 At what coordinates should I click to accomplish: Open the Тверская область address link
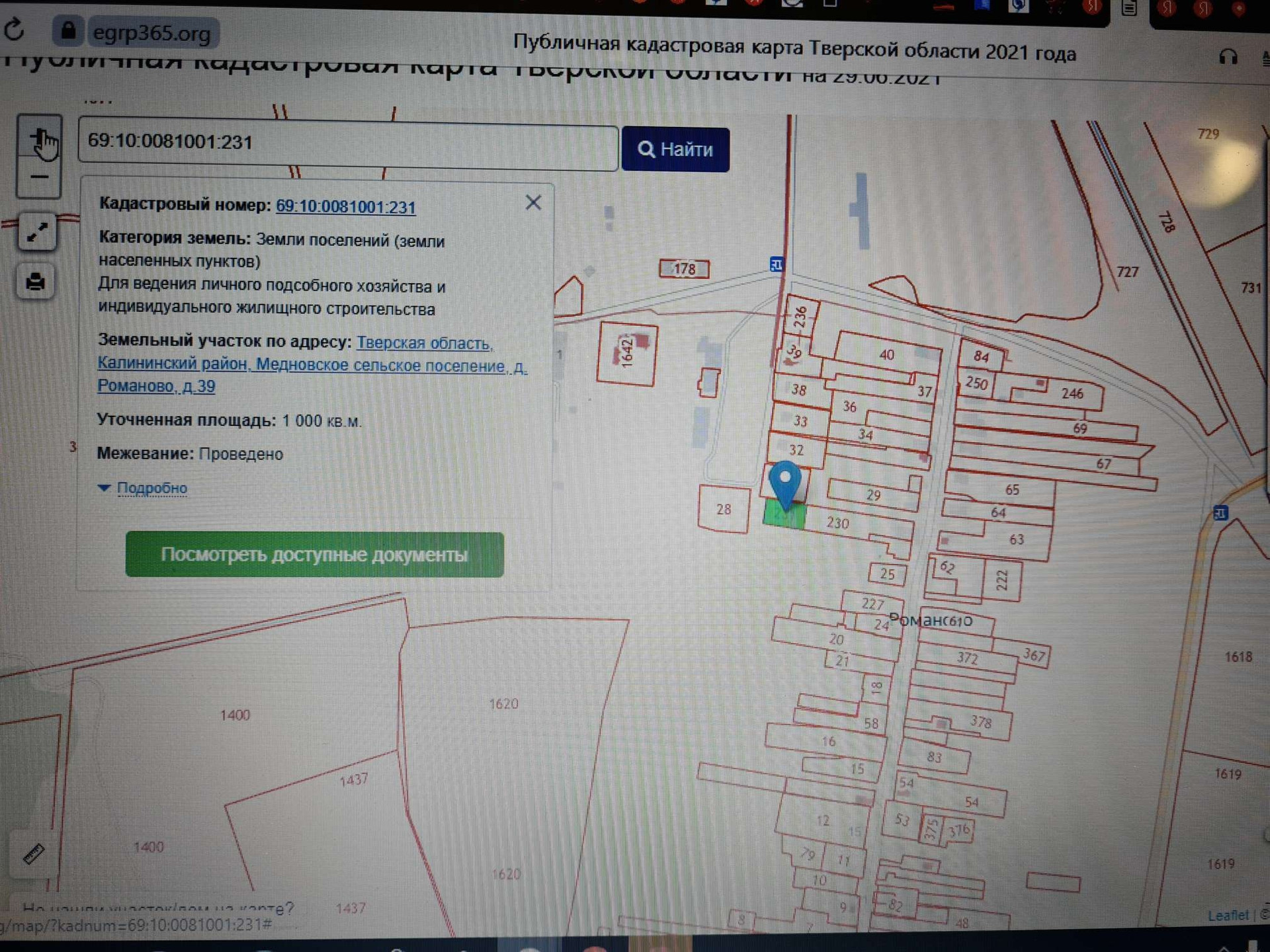(424, 343)
